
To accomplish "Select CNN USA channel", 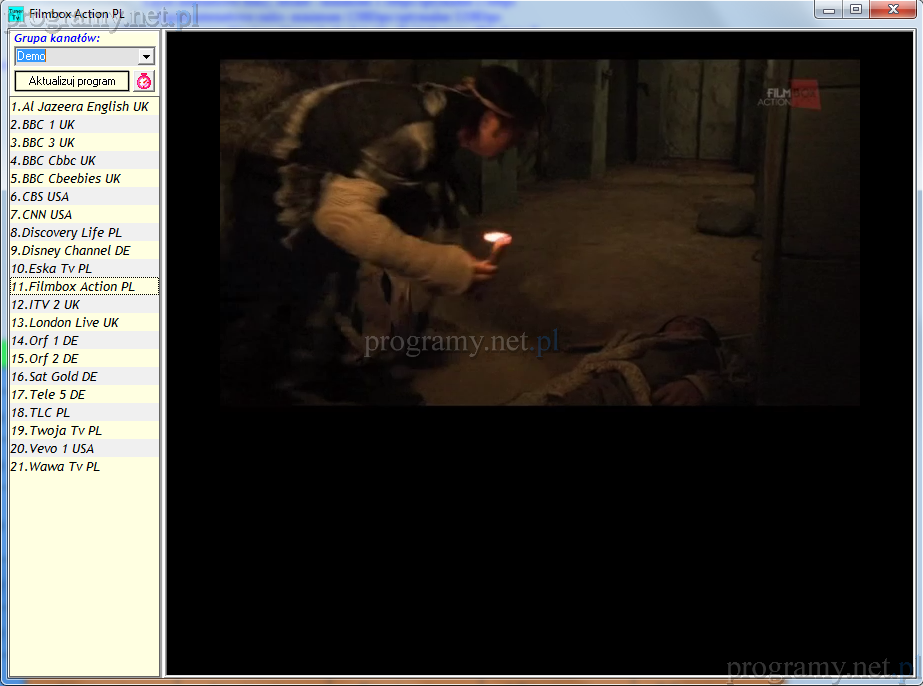I will [x=42, y=215].
